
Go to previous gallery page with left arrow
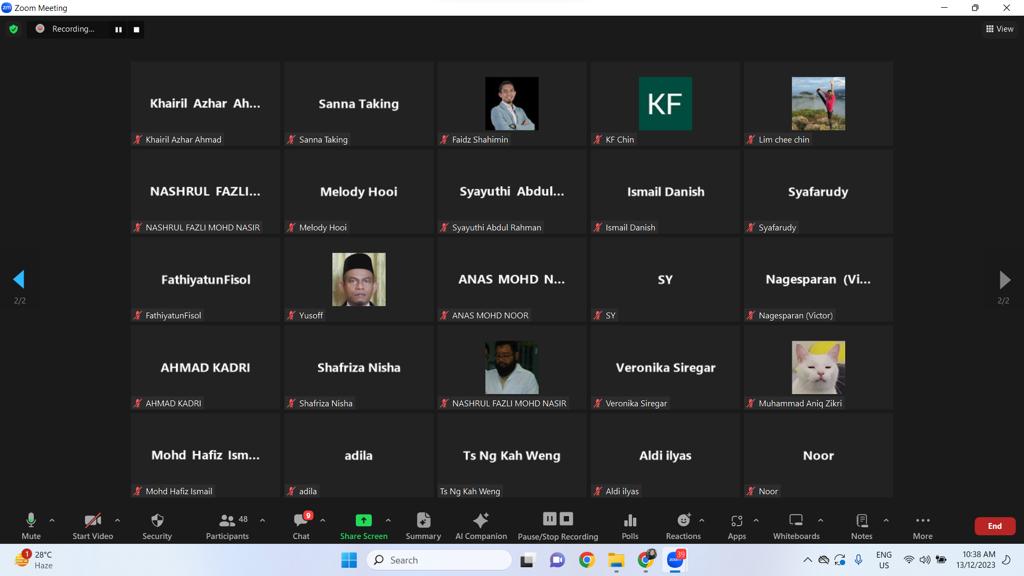pyautogui.click(x=18, y=280)
